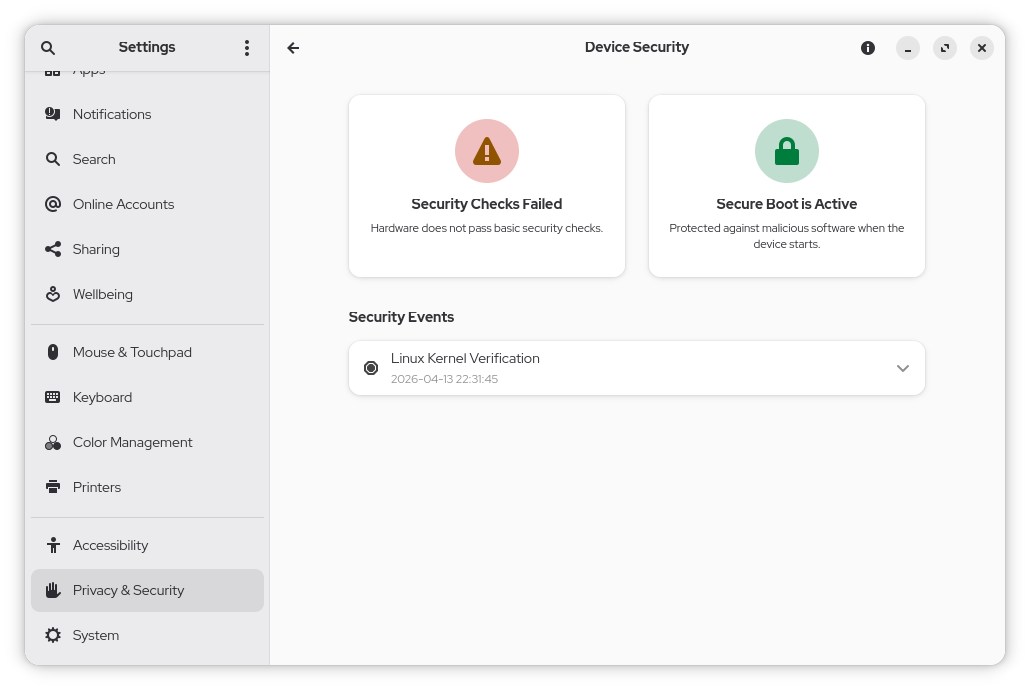Open the Settings three-dot menu

pos(247,48)
